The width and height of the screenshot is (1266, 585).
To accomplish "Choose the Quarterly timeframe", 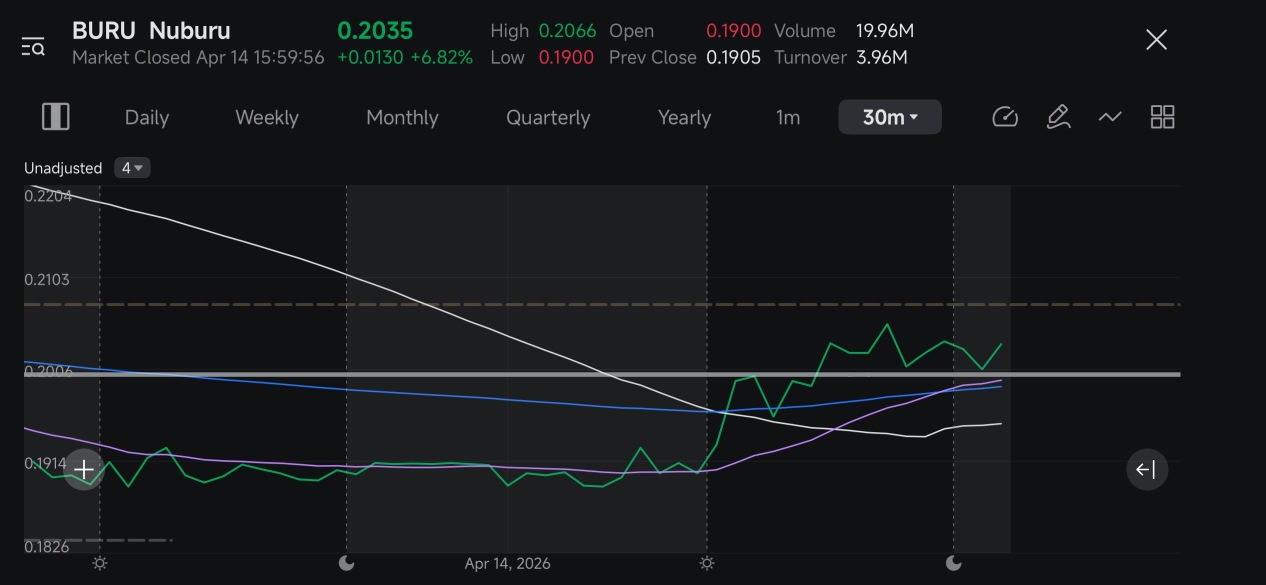I will pyautogui.click(x=548, y=117).
